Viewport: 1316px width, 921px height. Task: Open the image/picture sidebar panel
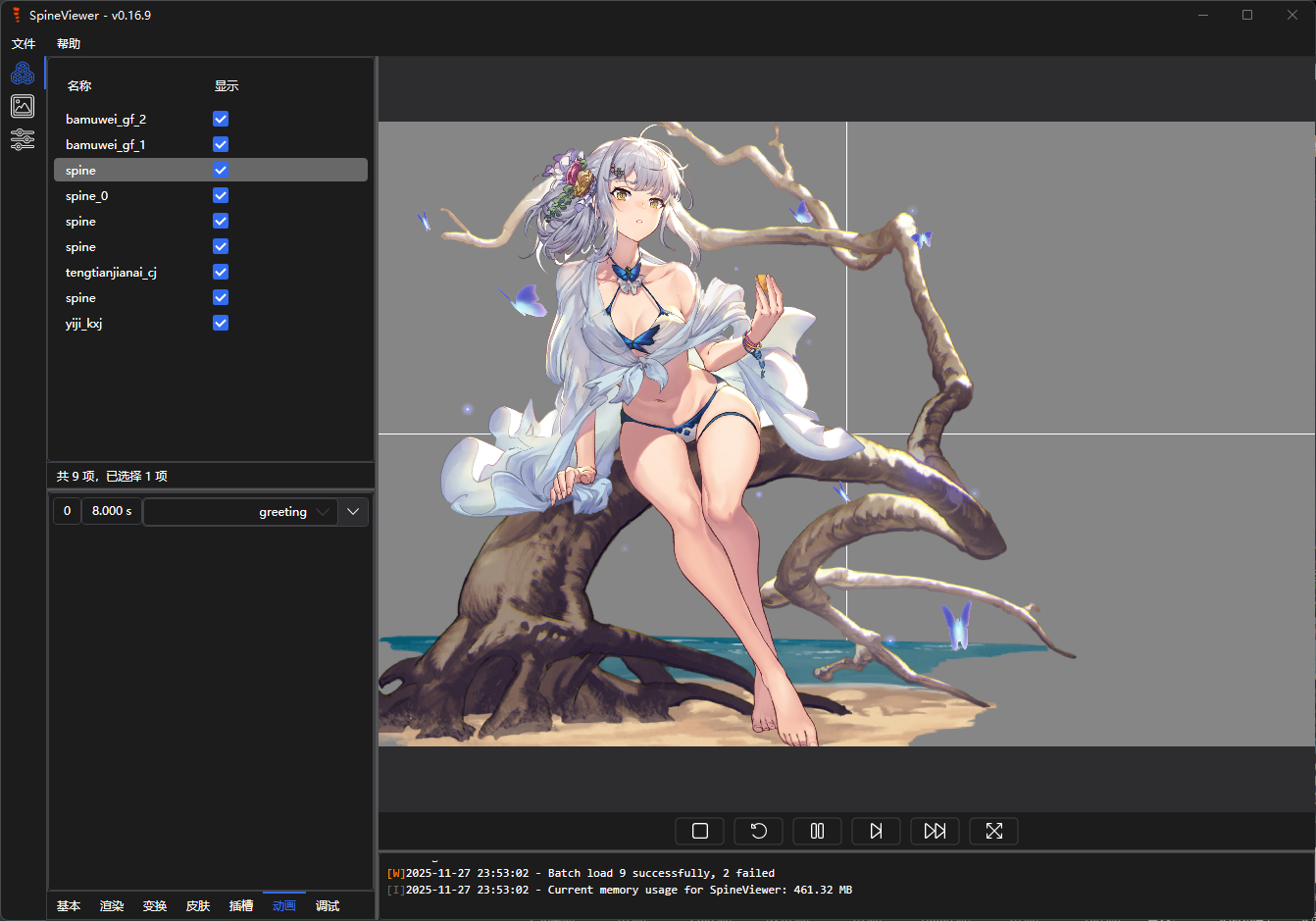click(x=23, y=106)
